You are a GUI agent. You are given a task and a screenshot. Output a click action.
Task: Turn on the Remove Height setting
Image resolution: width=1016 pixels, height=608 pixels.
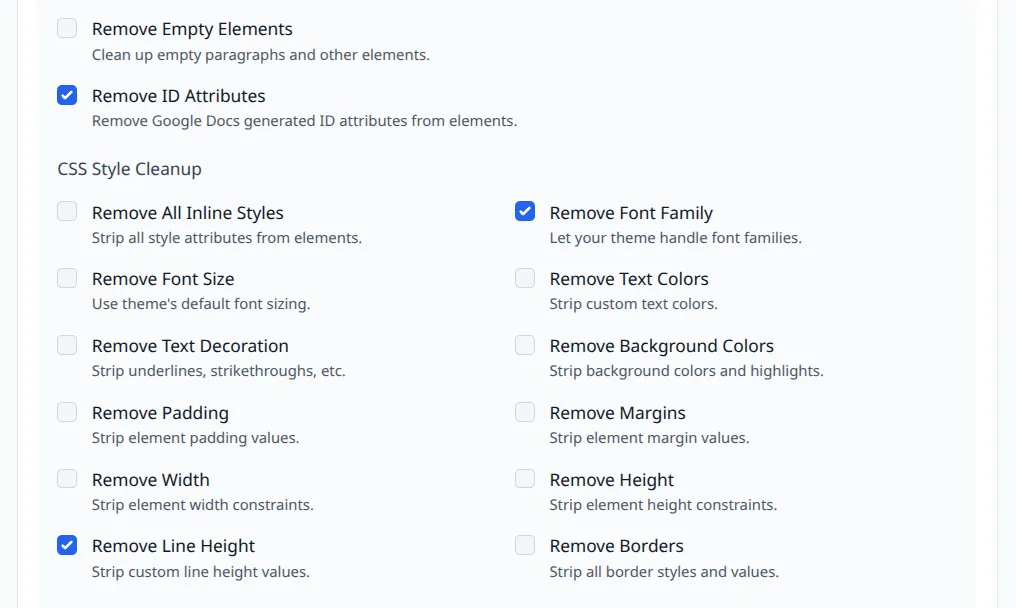524,478
